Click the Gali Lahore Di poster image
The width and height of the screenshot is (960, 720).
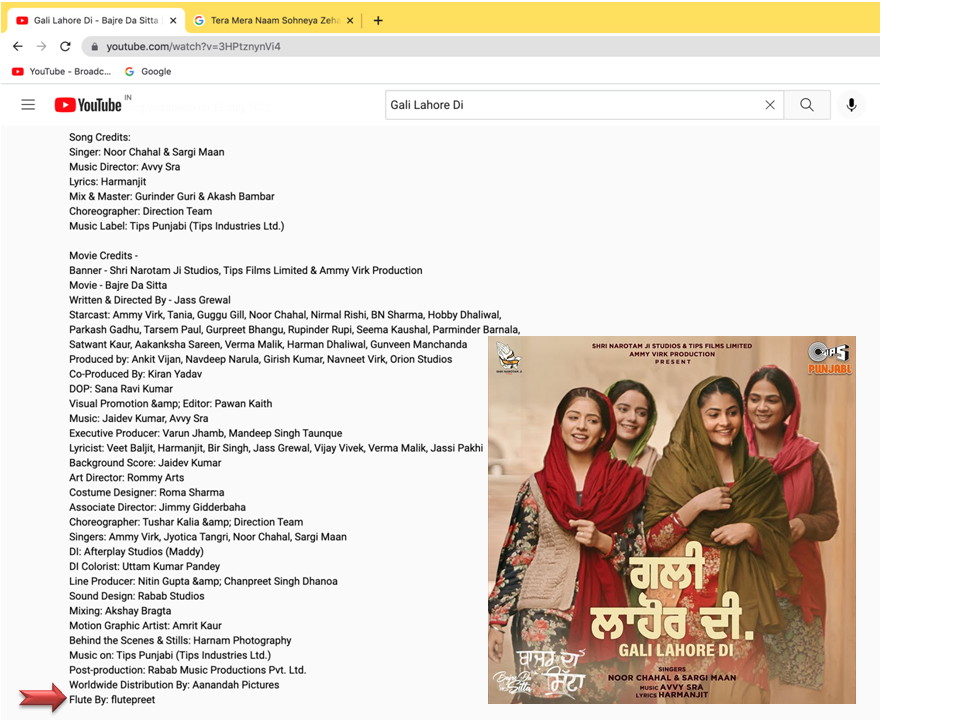tap(671, 520)
